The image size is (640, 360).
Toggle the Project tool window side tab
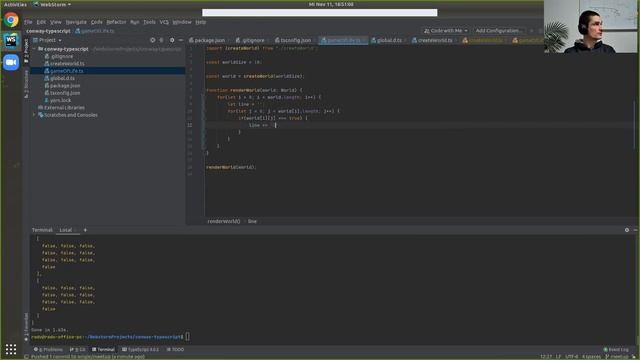[x=27, y=51]
